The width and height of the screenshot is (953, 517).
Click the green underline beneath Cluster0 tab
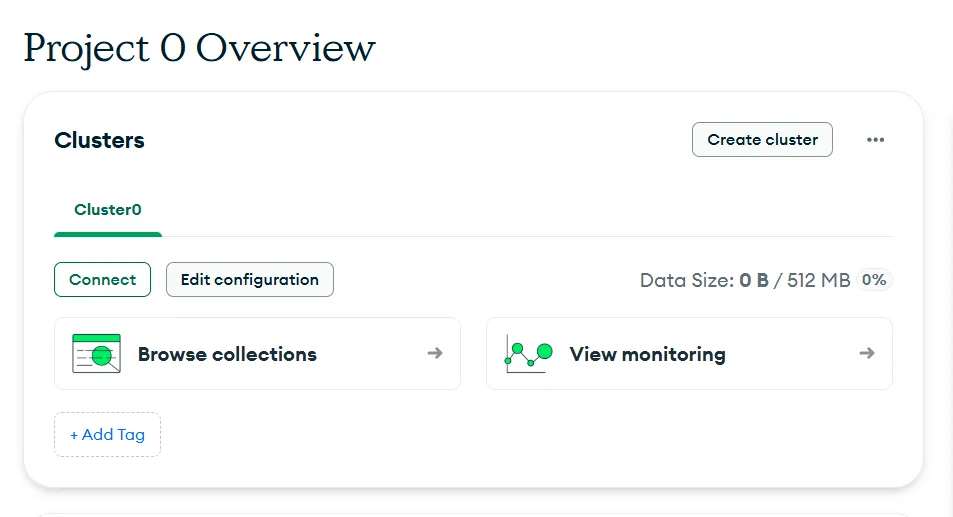tap(108, 234)
